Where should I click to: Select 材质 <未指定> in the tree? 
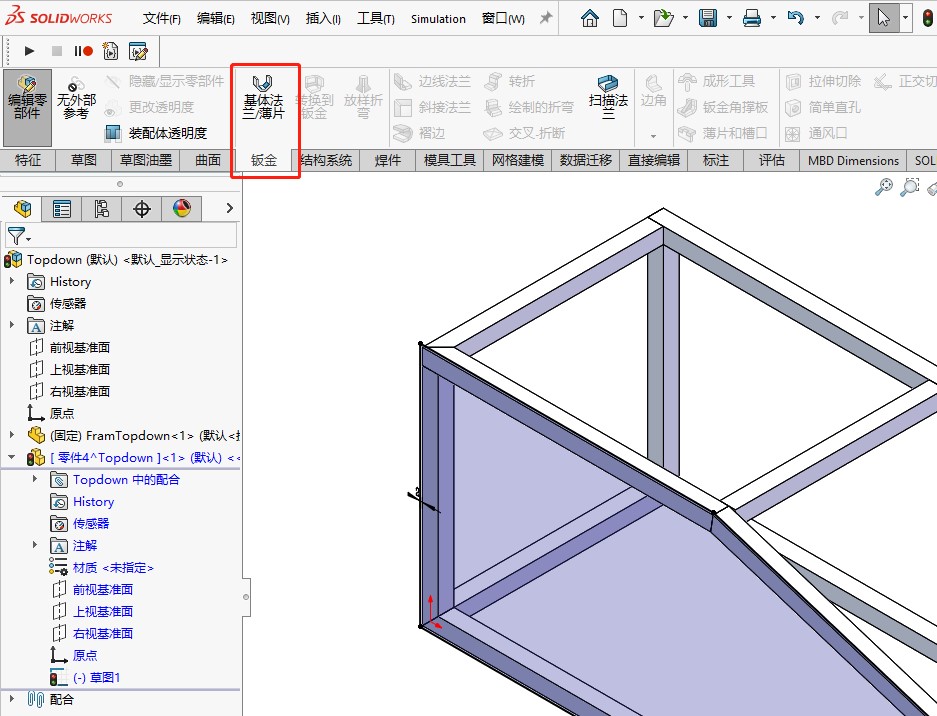click(102, 567)
